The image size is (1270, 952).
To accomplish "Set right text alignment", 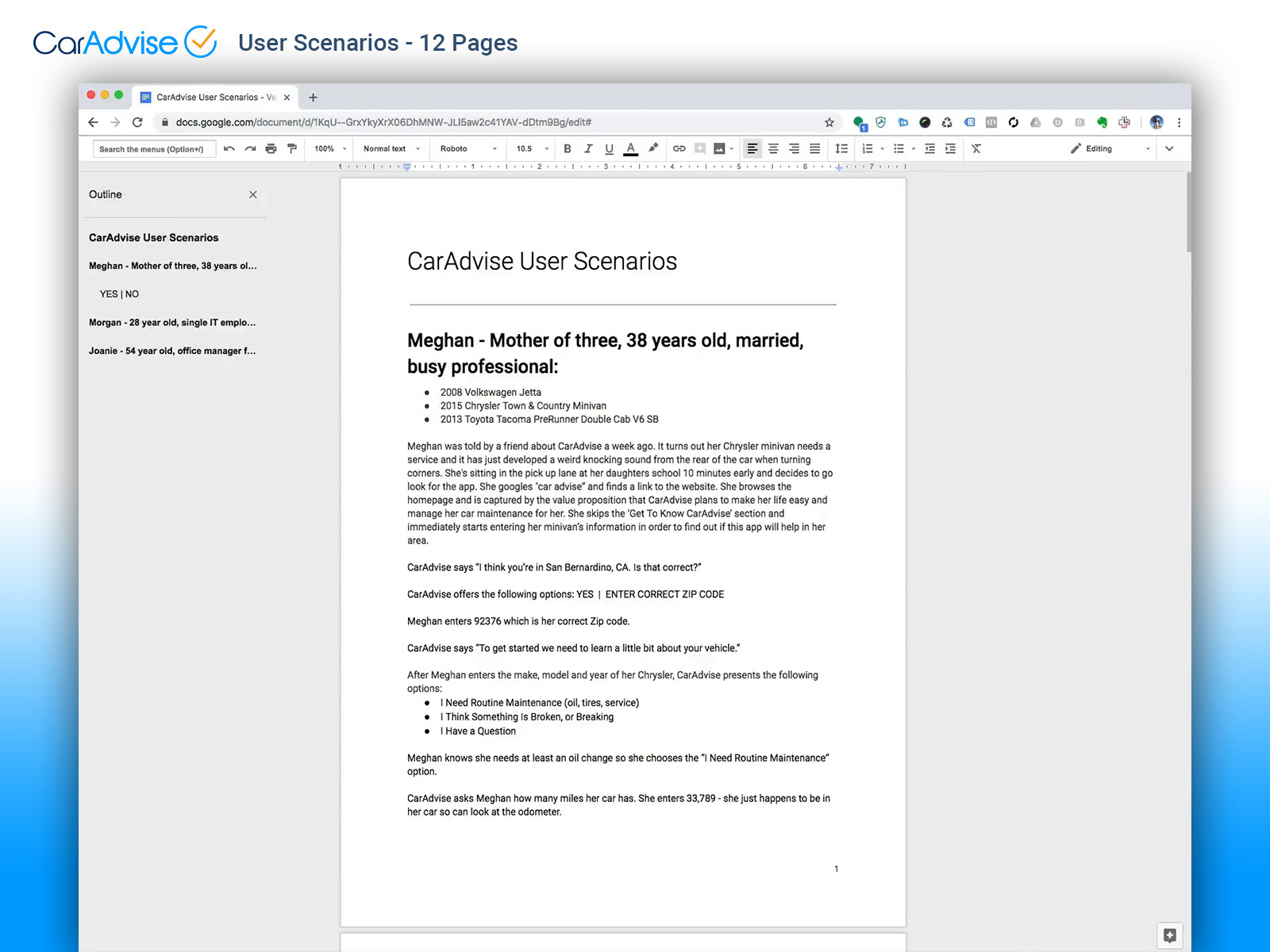I will point(794,148).
